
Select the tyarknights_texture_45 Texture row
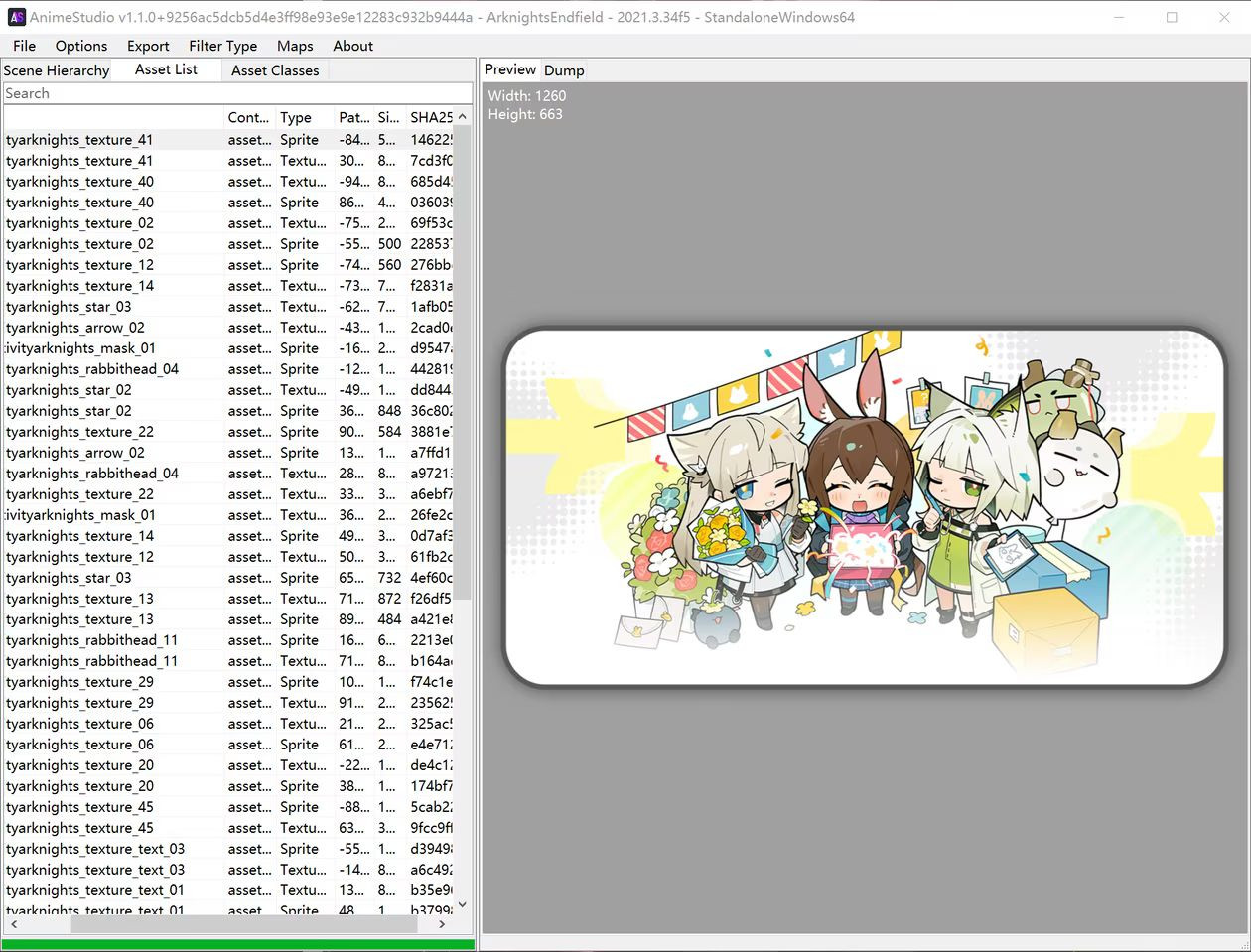[228, 828]
